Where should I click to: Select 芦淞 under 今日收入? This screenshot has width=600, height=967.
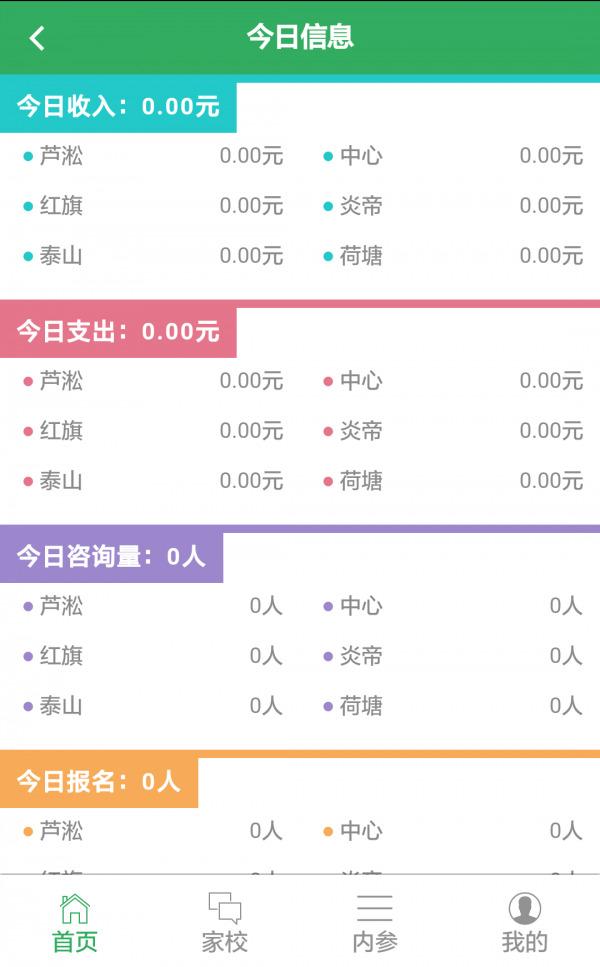pos(61,156)
